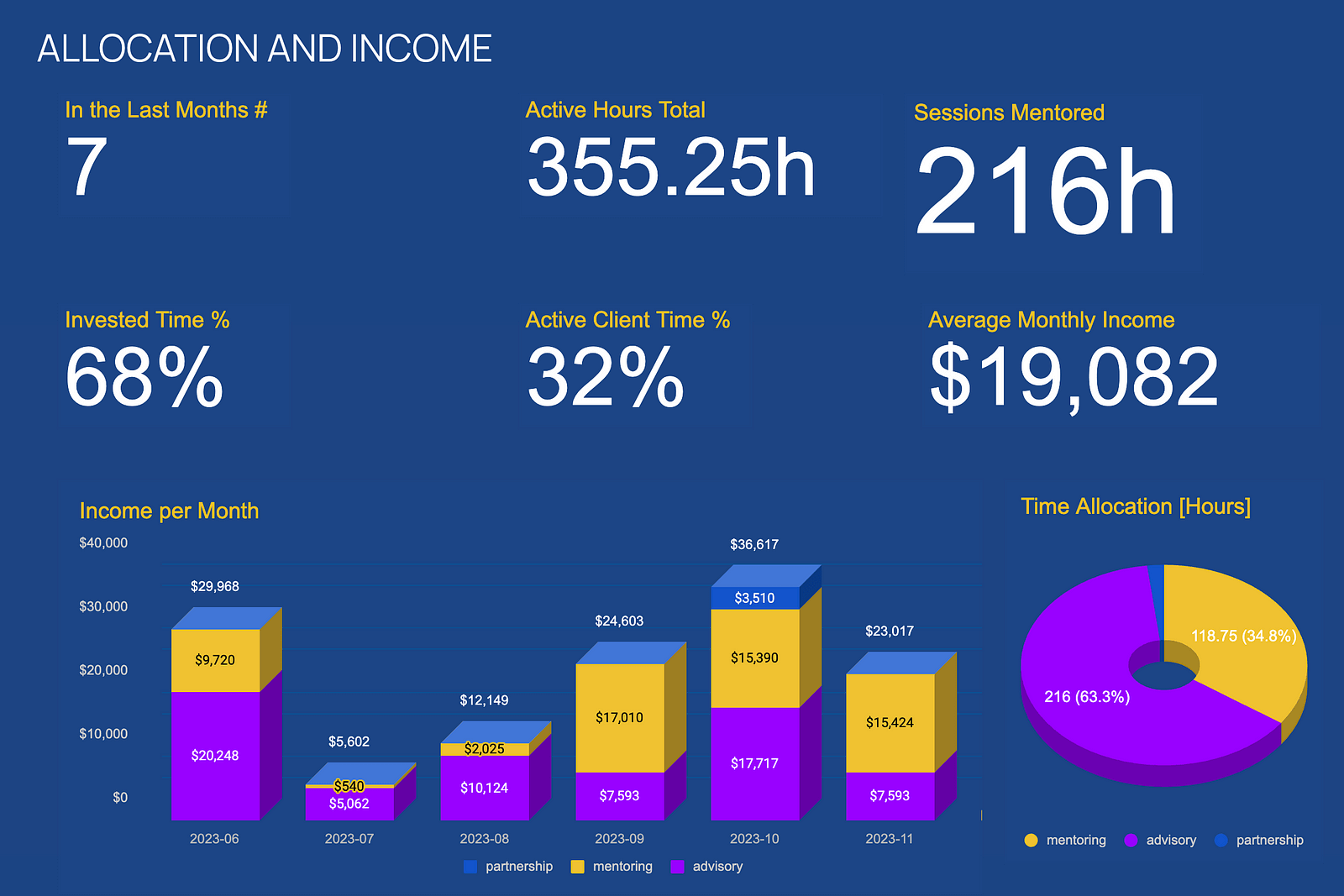Click the $2,025 mentoring segment
Screen dimensions: 1344x896
coord(485,749)
